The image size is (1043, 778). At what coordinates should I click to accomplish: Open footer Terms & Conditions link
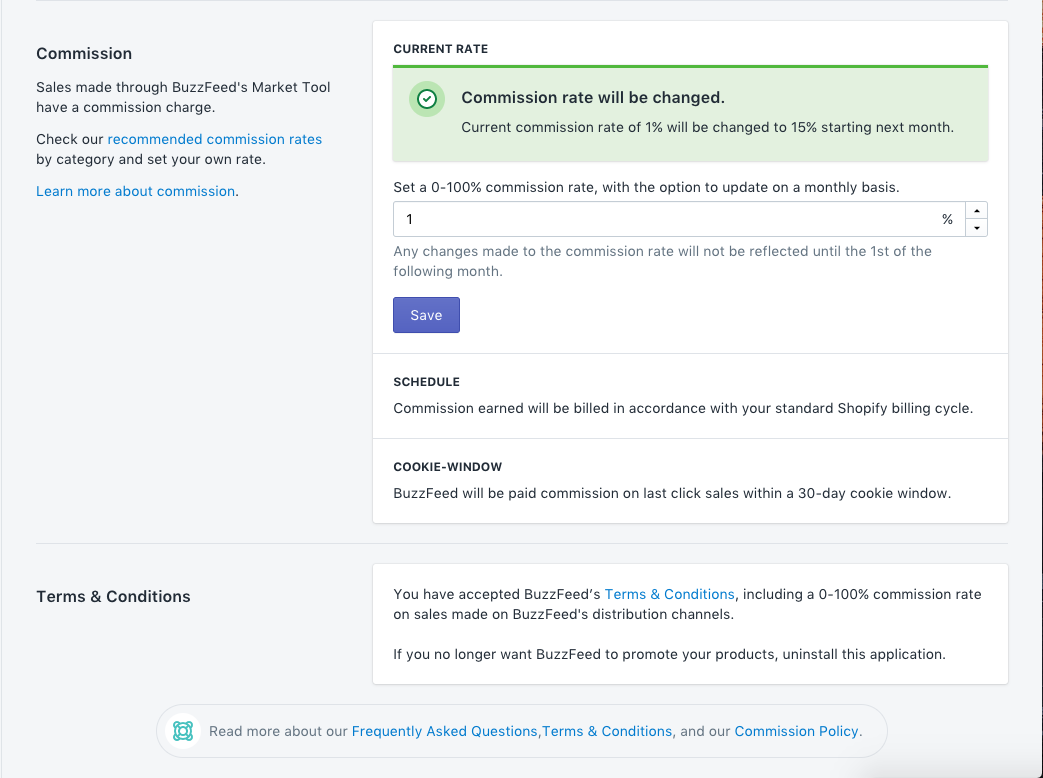(x=607, y=731)
